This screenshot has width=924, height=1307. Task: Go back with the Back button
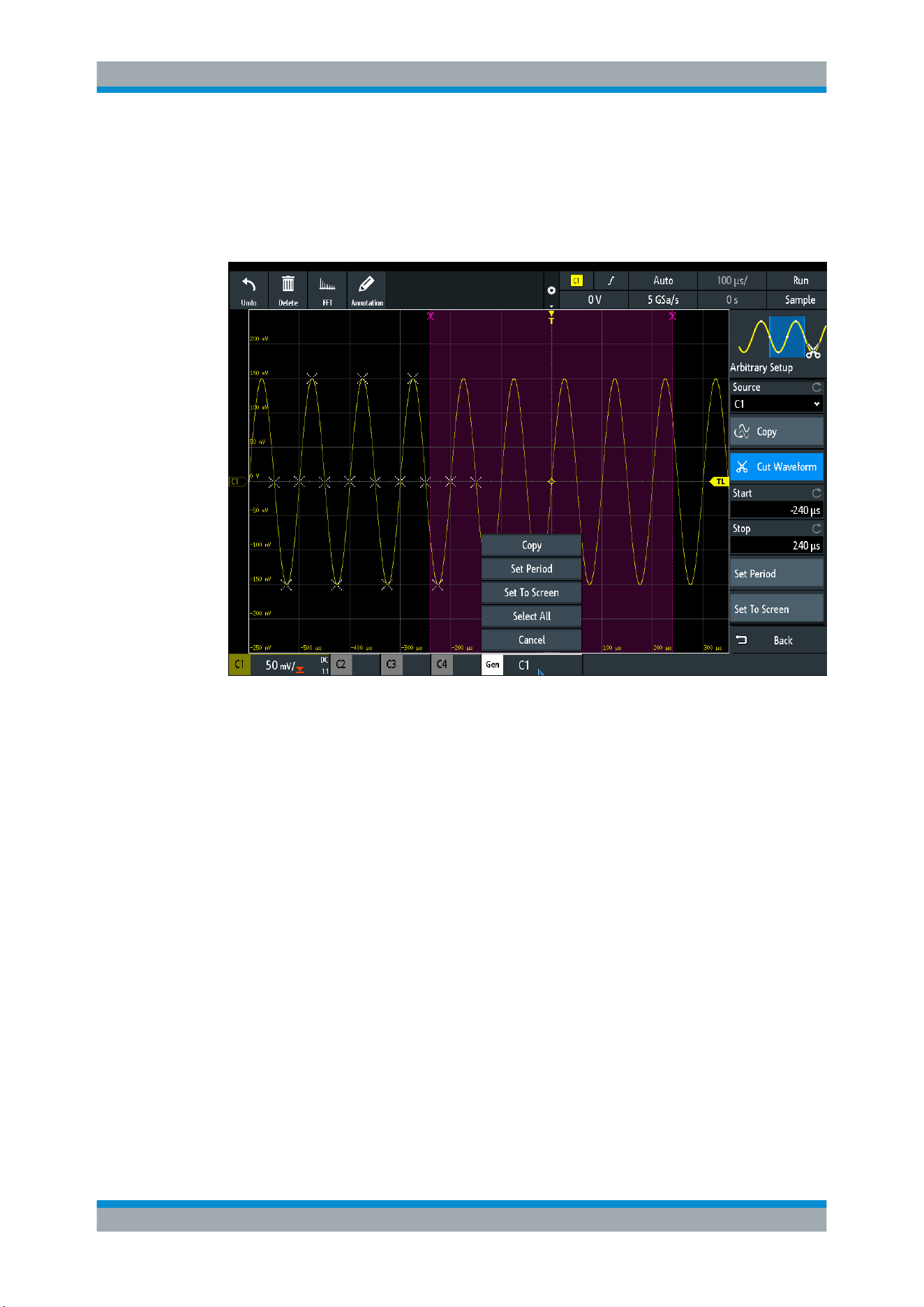777,640
